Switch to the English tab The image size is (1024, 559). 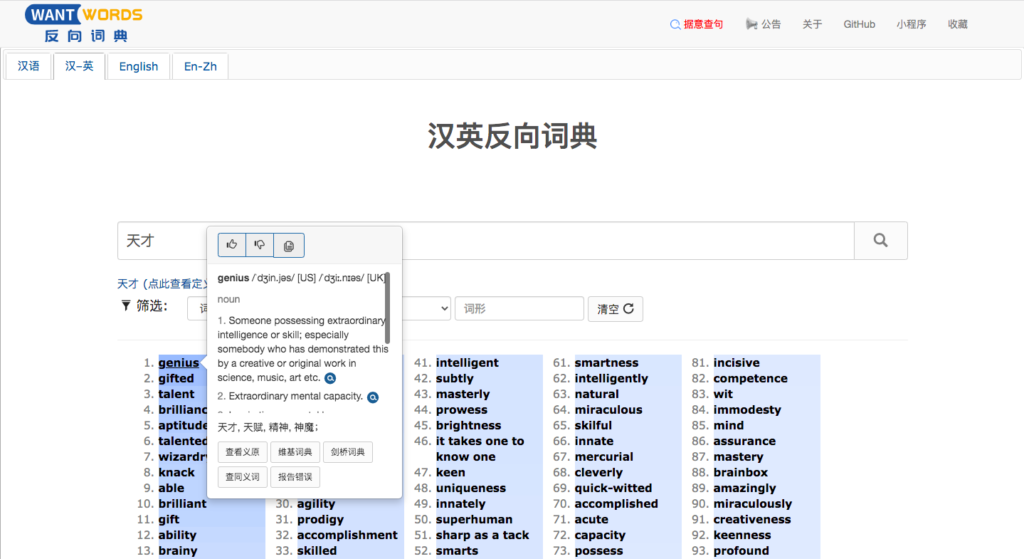tap(138, 66)
